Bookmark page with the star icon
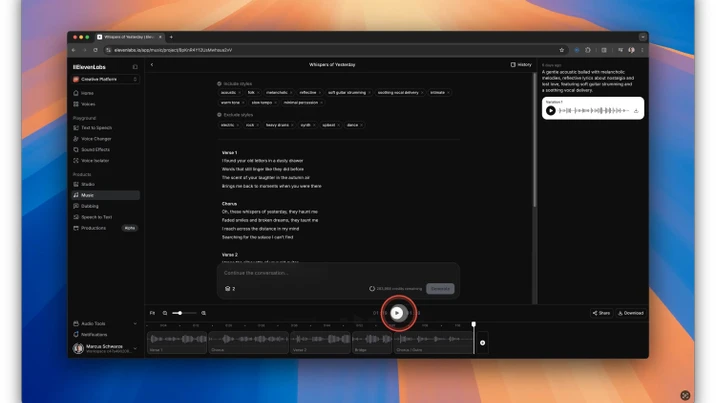716x403 pixels. 562,49
